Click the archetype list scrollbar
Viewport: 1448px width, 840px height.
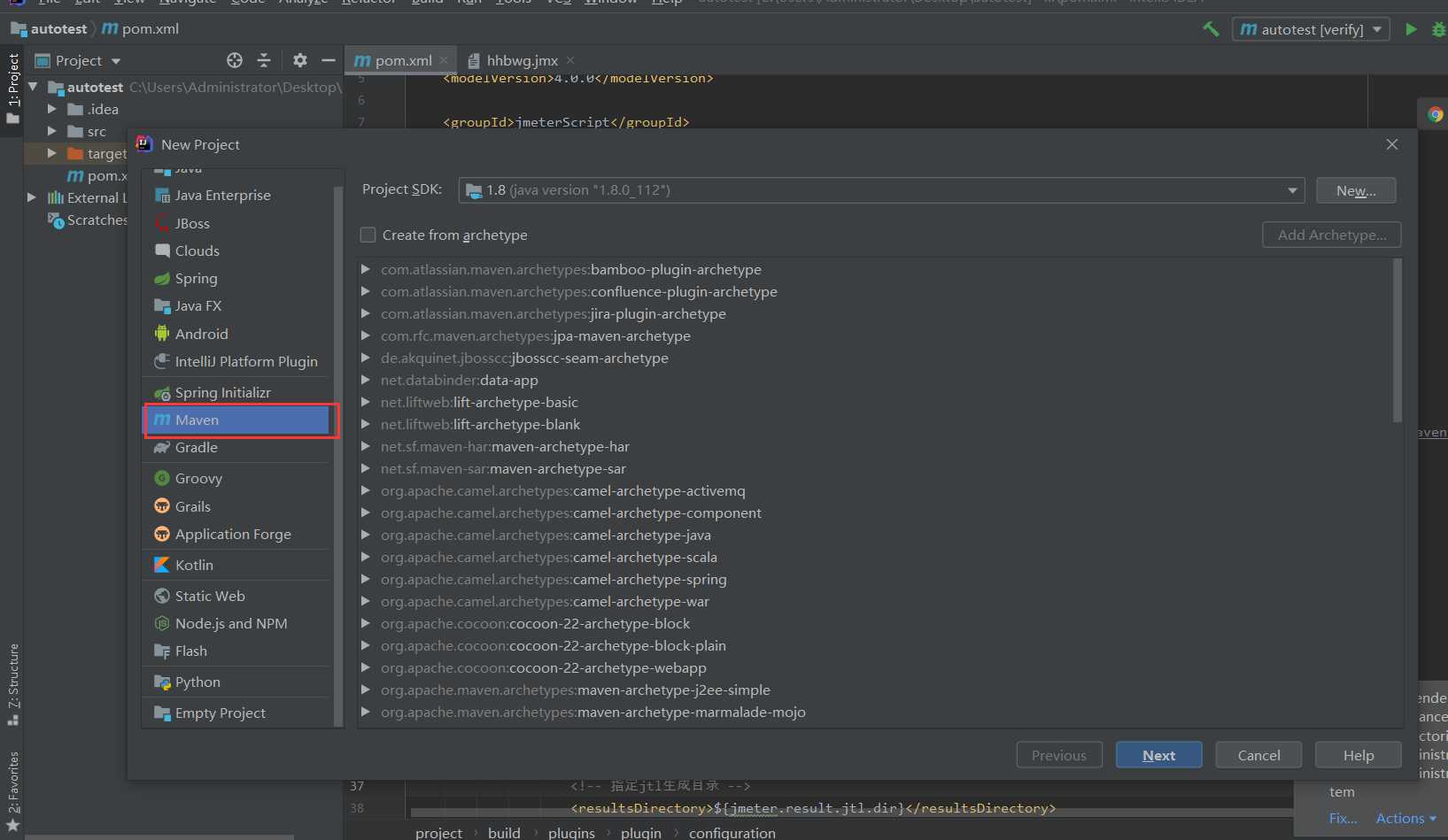pyautogui.click(x=1398, y=341)
